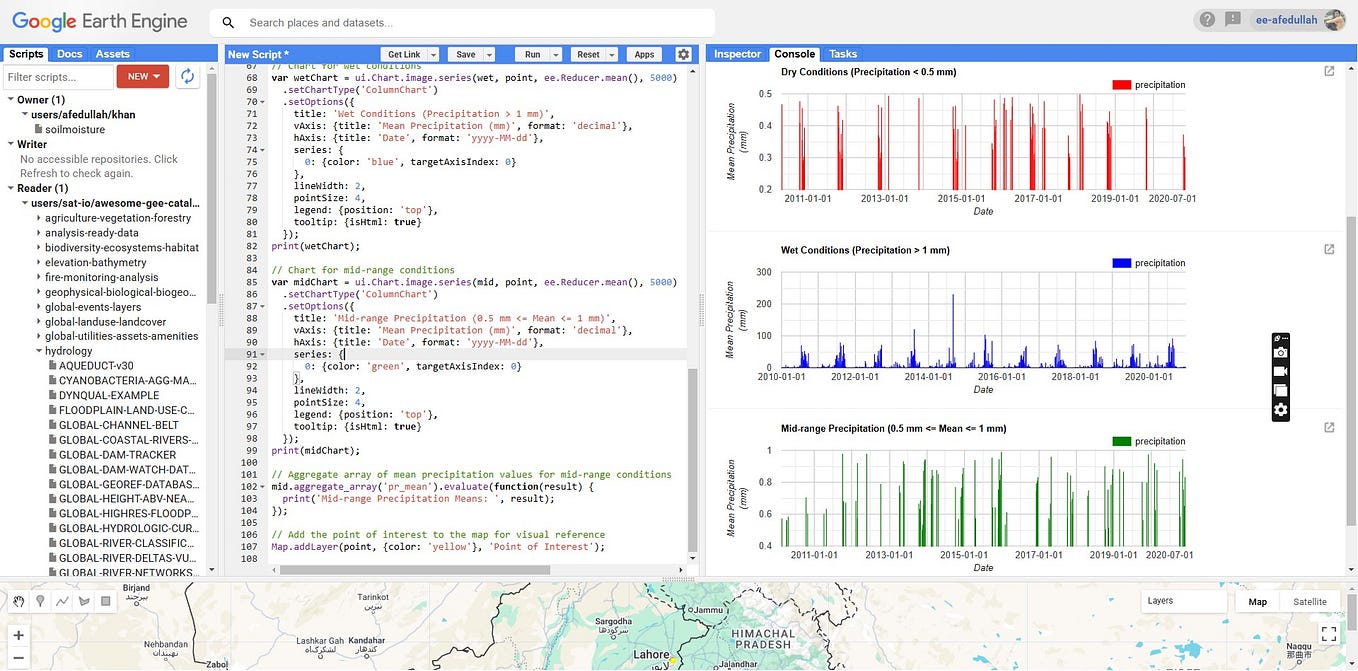Viewport: 1358px width, 671px height.
Task: Open the Run dropdown arrow
Action: [x=556, y=55]
